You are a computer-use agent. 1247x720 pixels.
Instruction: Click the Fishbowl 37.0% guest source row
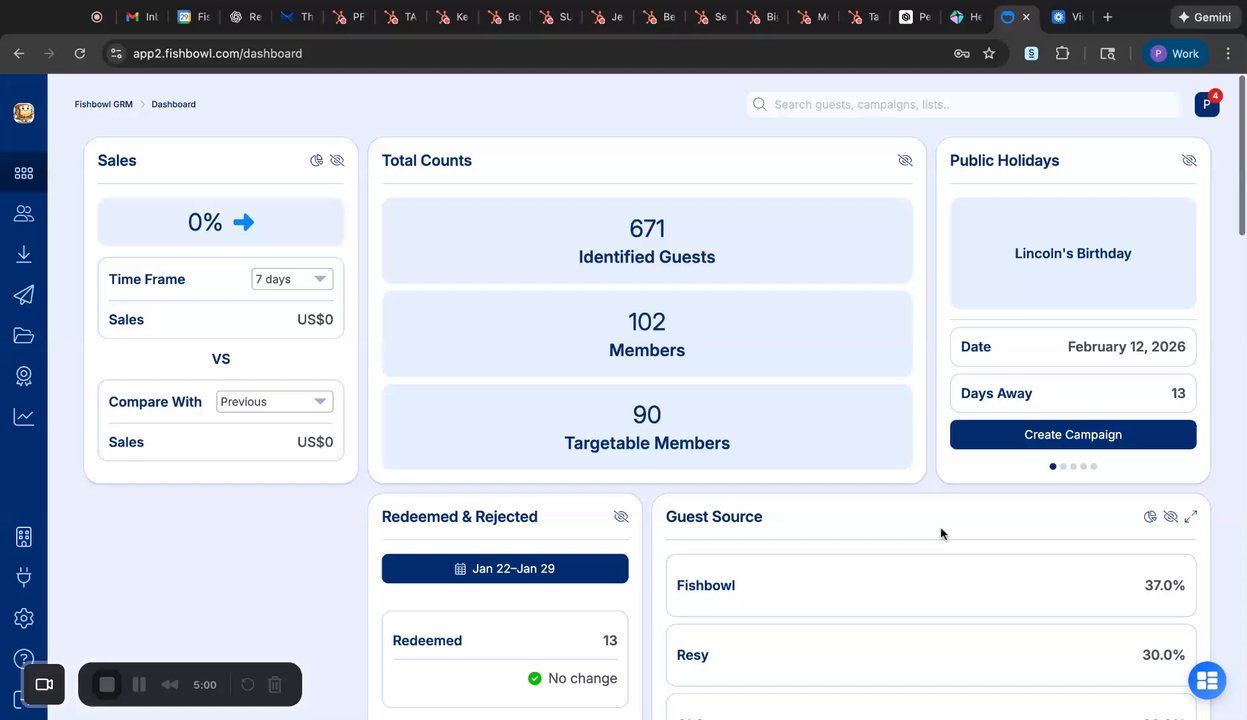click(x=931, y=585)
